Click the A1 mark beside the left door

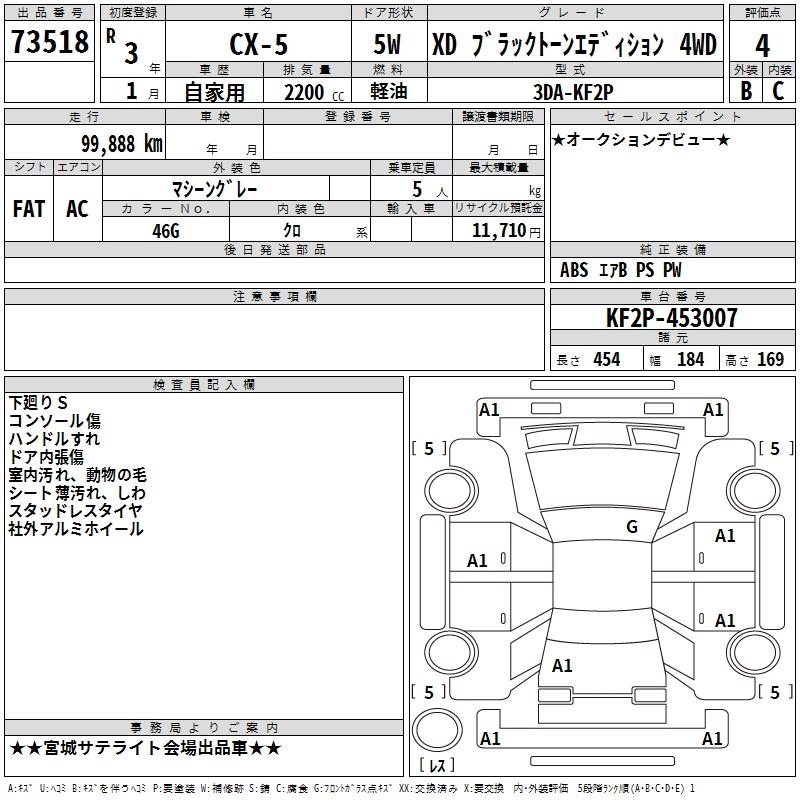tap(478, 561)
